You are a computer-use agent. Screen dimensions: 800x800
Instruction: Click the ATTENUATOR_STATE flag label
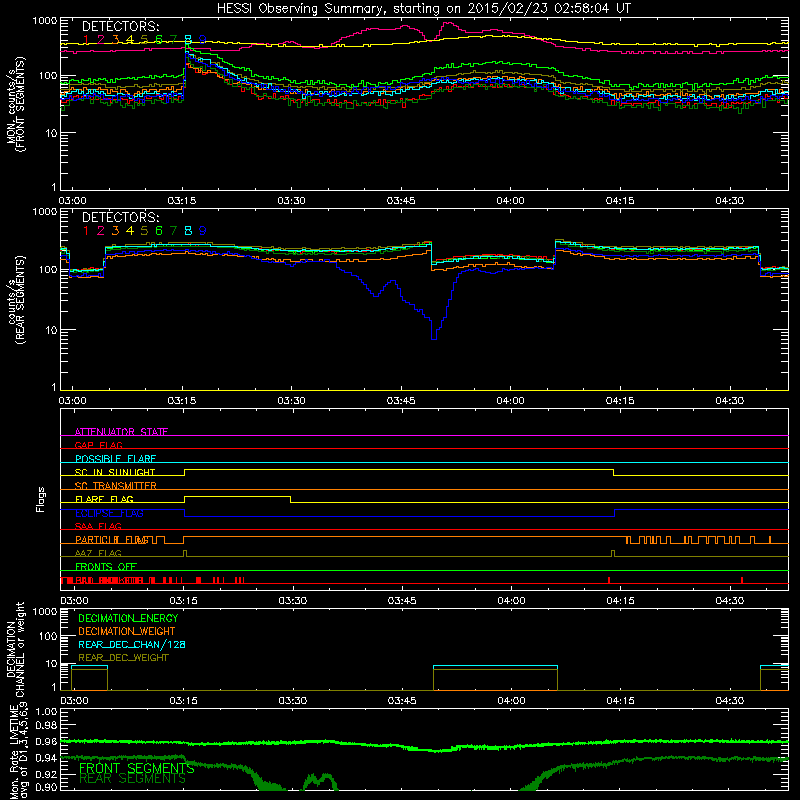click(121, 432)
